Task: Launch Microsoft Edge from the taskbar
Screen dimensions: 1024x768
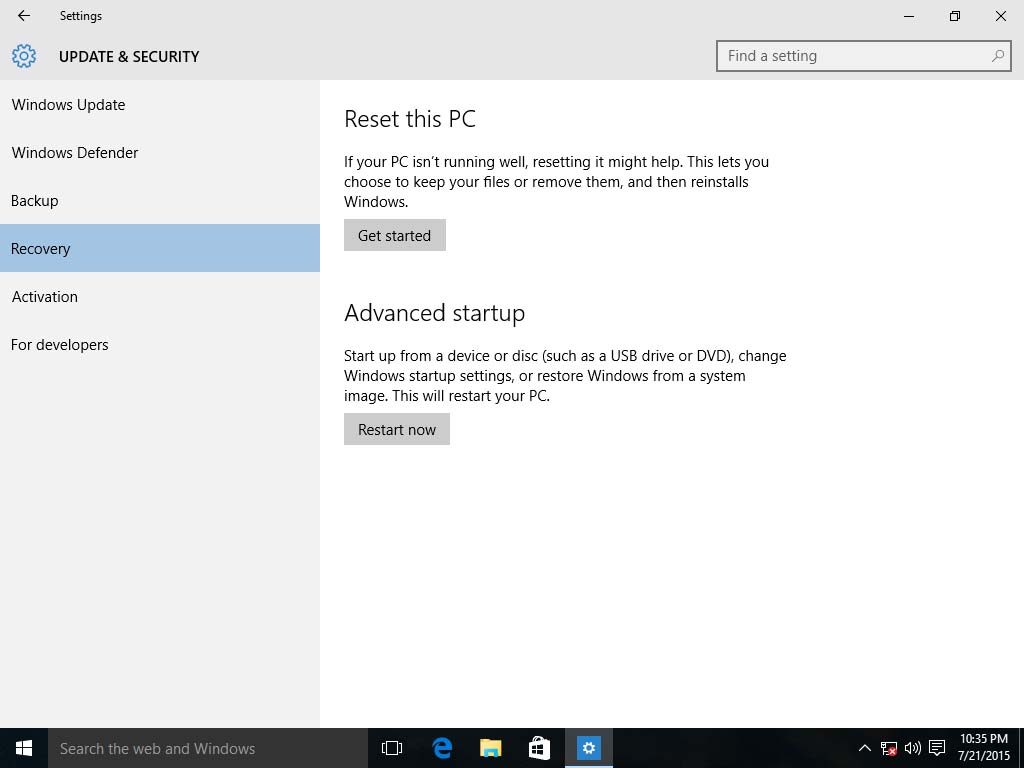Action: click(x=442, y=748)
